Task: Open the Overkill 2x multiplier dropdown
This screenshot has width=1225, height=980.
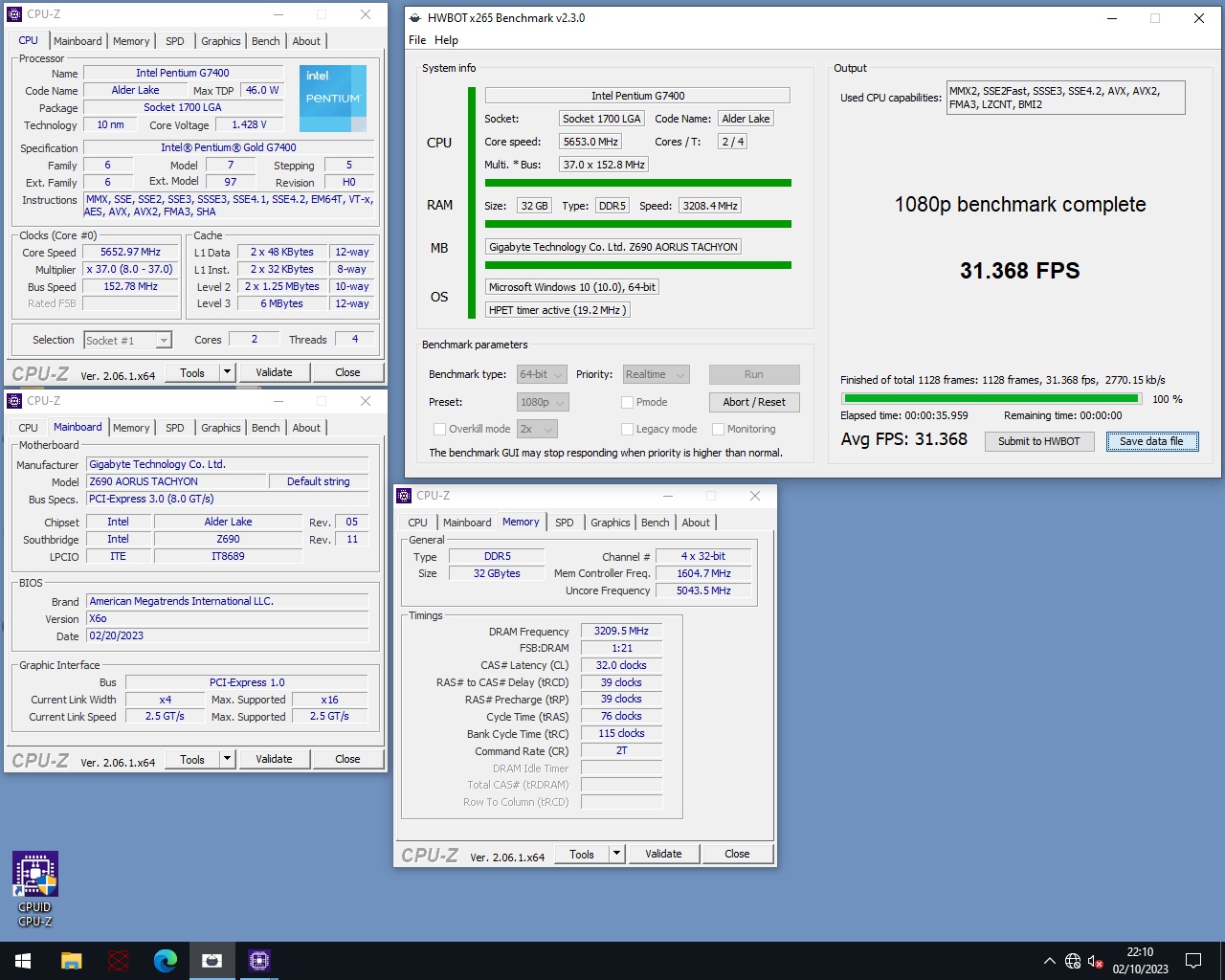Action: pos(537,430)
